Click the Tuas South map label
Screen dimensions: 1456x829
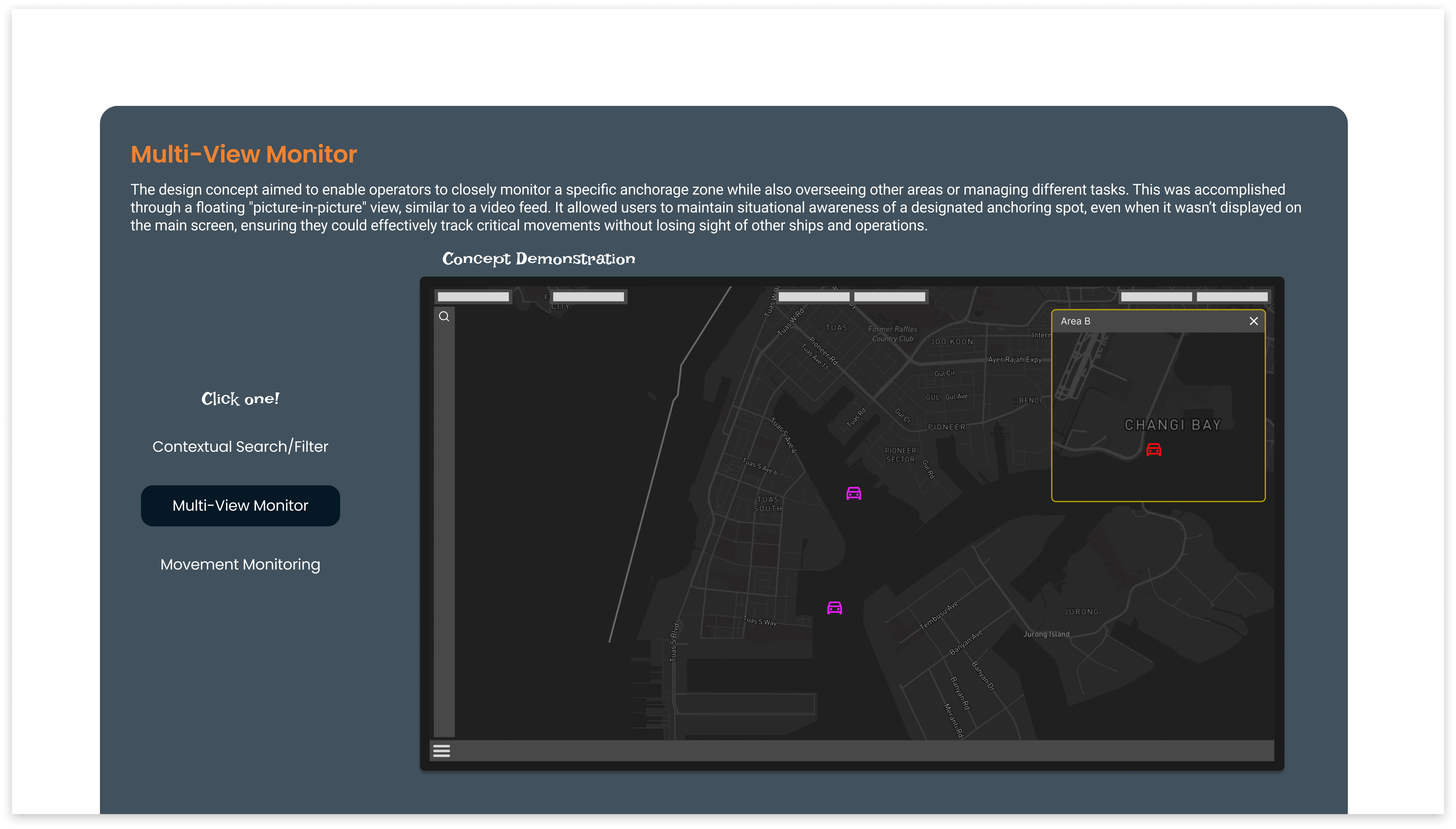click(x=767, y=504)
